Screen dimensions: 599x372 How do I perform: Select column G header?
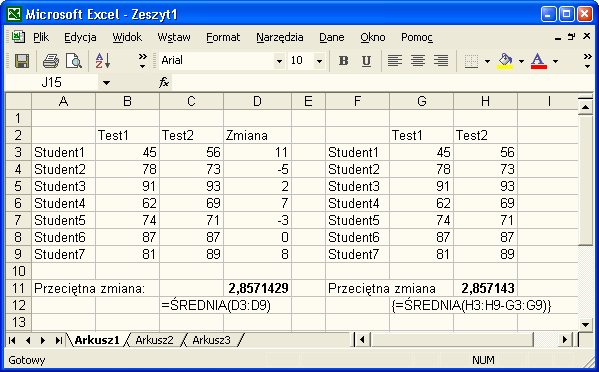coord(421,101)
